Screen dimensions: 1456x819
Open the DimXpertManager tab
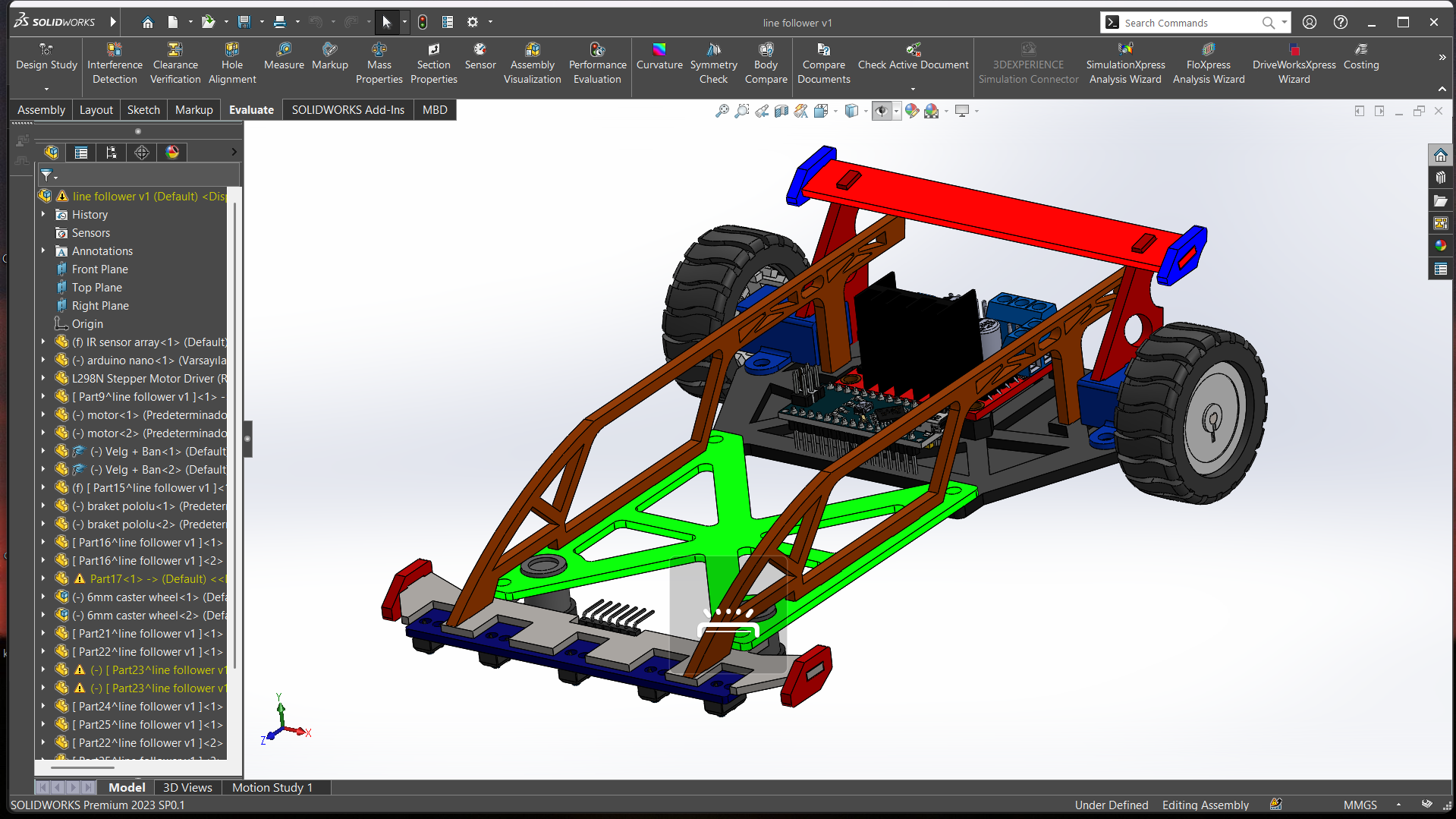click(142, 153)
